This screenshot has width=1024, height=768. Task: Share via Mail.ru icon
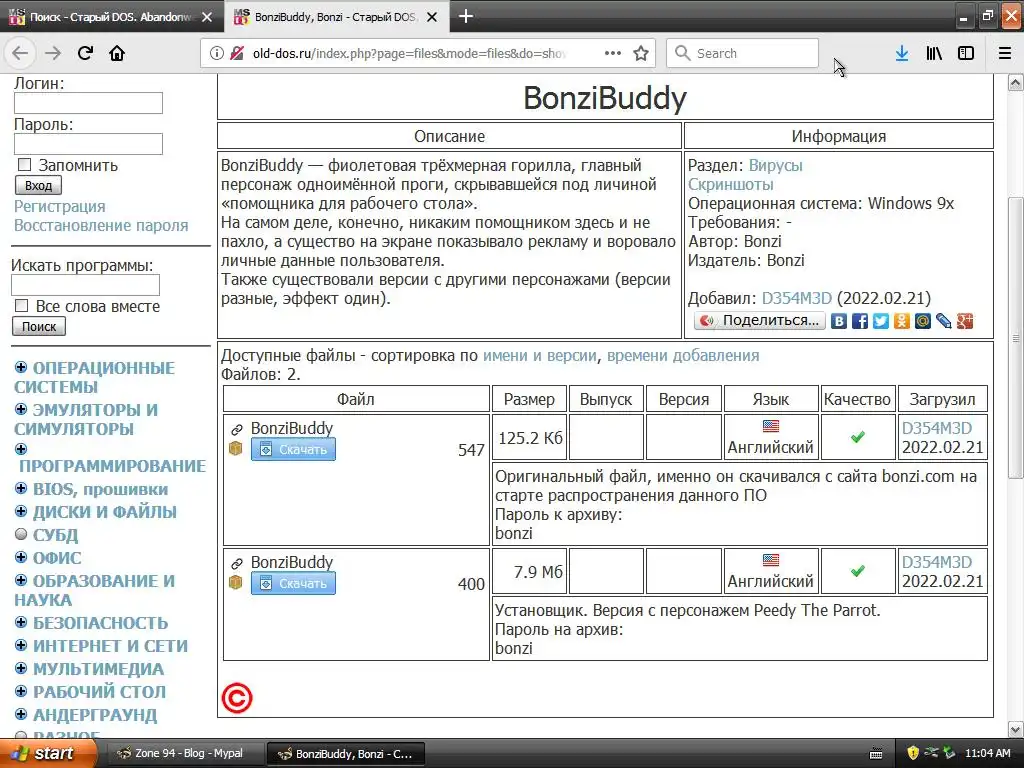coord(923,321)
